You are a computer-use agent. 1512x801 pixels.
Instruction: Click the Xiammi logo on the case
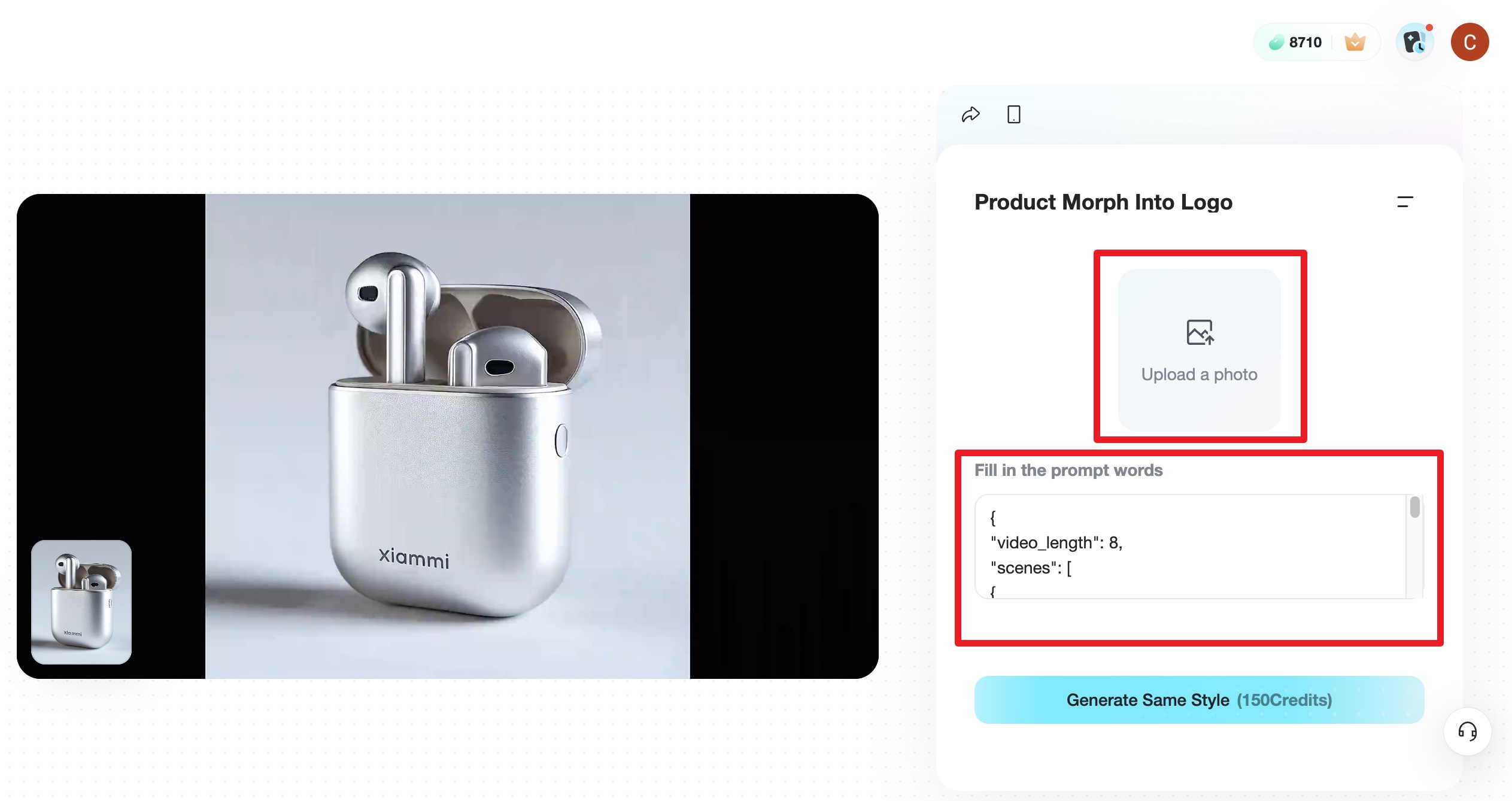[414, 558]
